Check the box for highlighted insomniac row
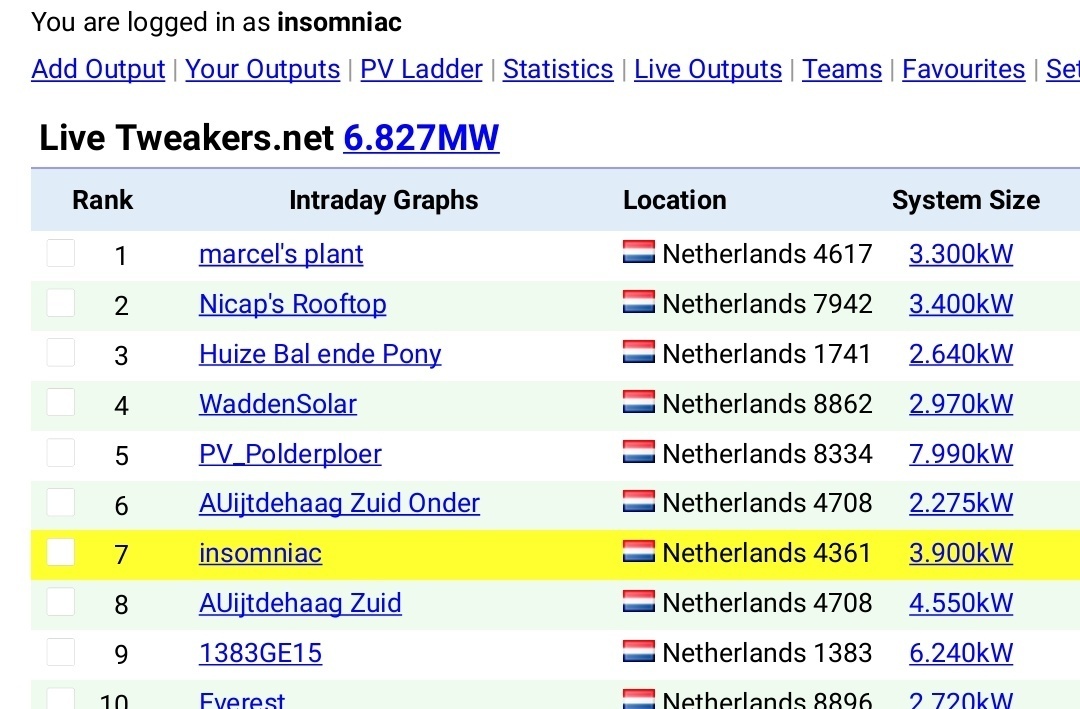The width and height of the screenshot is (1080, 709). coord(61,552)
